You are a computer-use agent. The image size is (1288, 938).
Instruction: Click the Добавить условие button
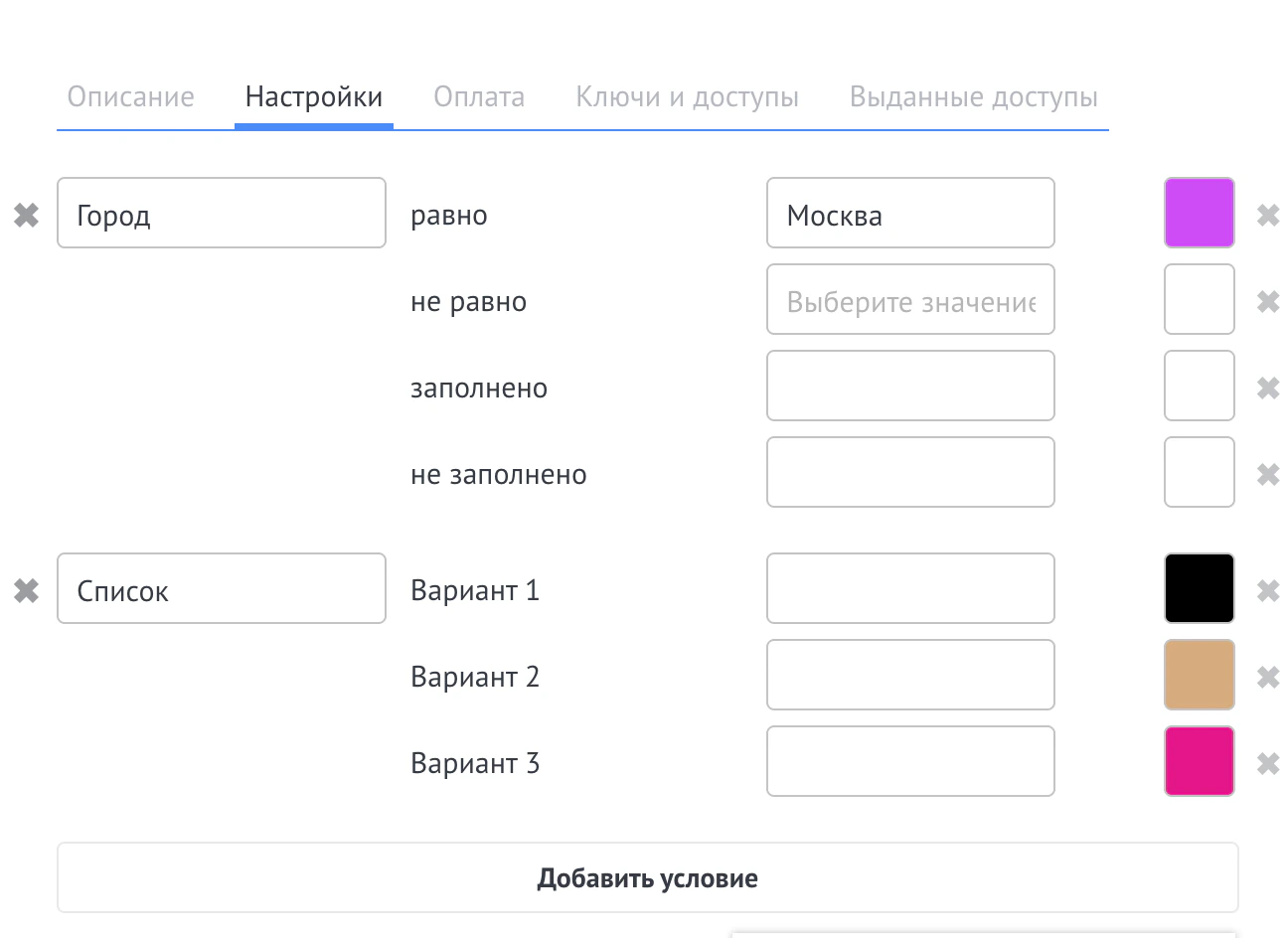coord(648,877)
